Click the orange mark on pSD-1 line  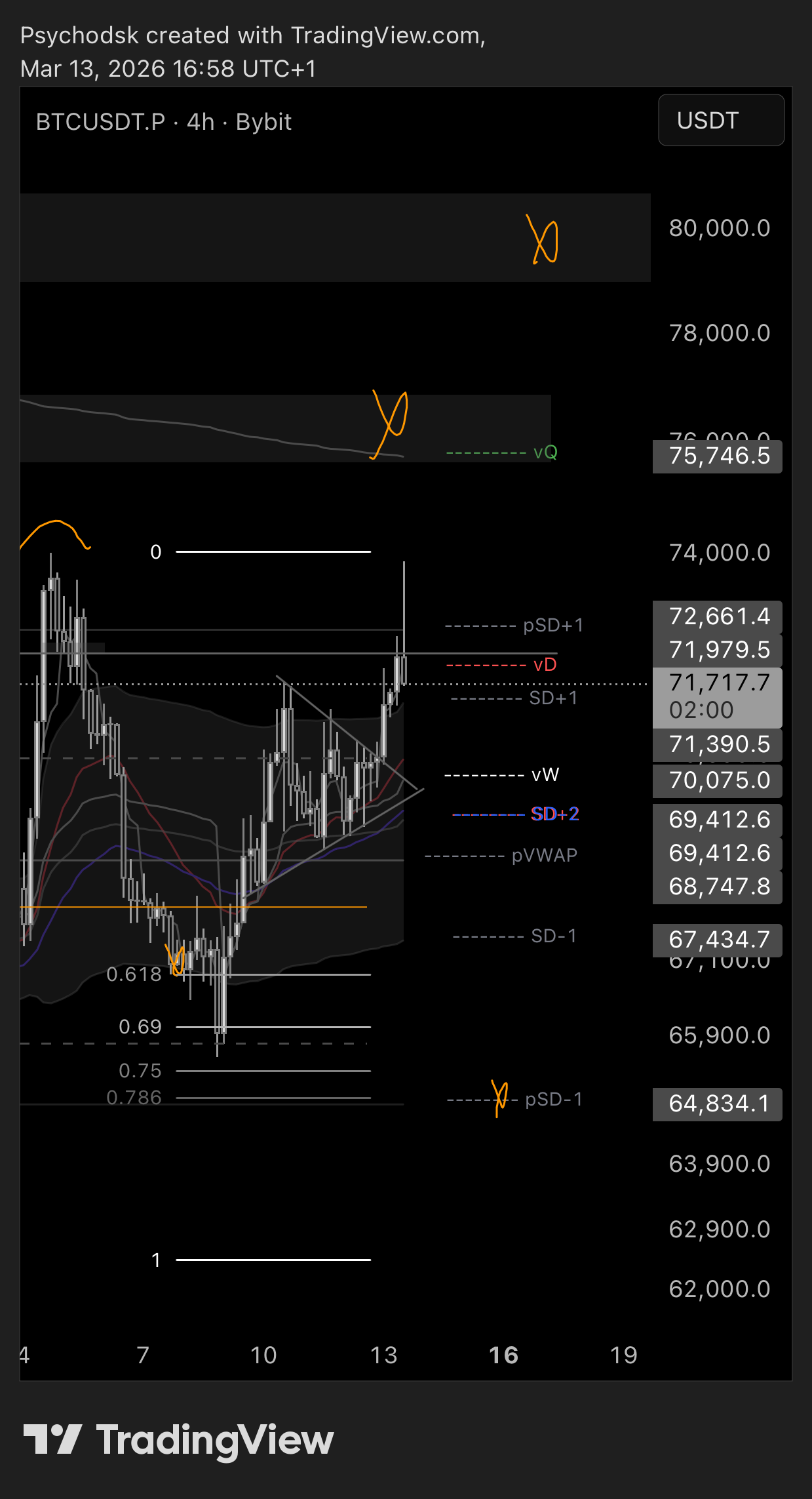[499, 1098]
